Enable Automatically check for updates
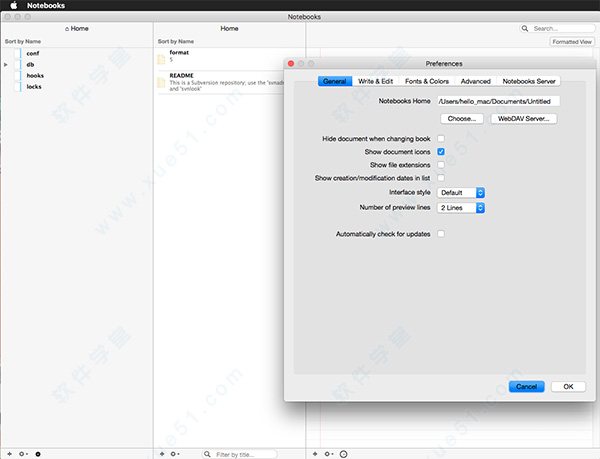Viewport: 600px width, 459px height. point(441,234)
